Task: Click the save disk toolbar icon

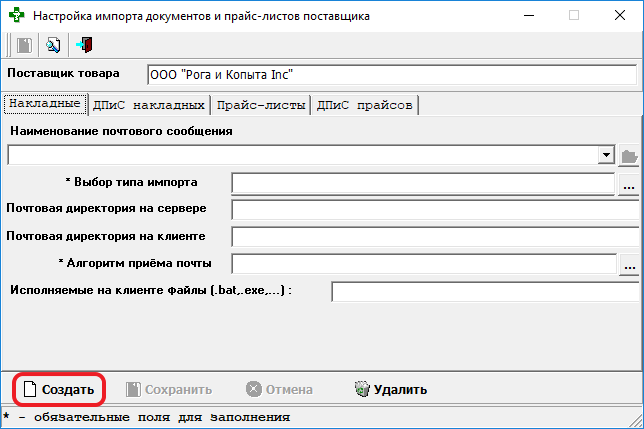Action: pyautogui.click(x=24, y=45)
